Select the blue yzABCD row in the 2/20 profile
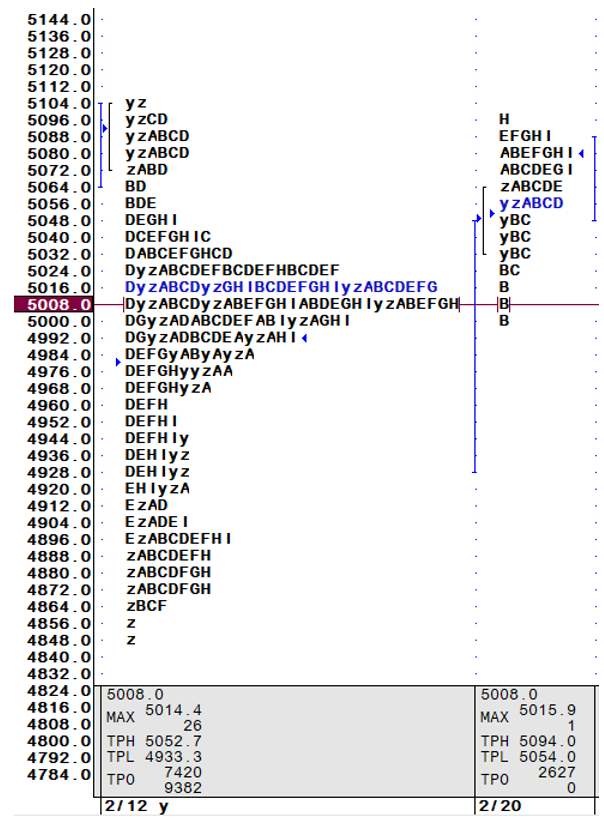604x822 pixels. 531,203
